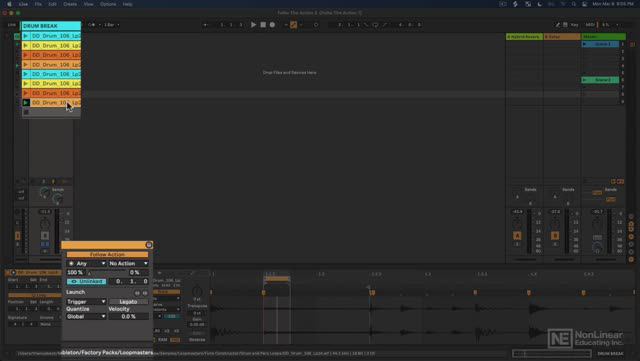Click the B button on Delay return
This screenshot has height=361, width=640.
pos(555,236)
